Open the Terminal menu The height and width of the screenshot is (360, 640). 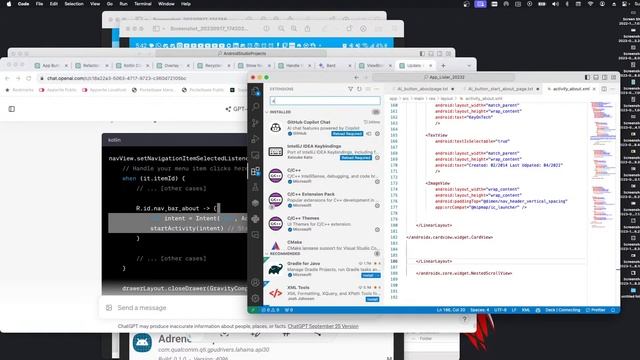(143, 4)
